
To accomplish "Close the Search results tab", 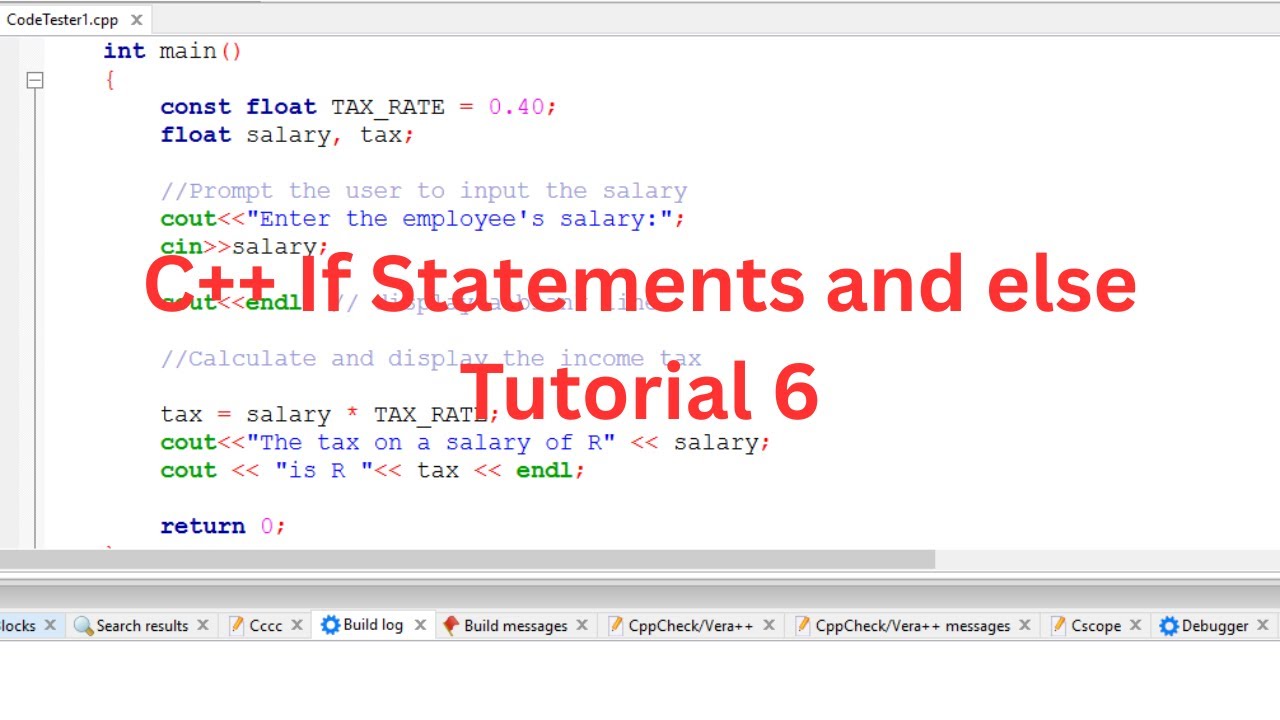I will click(x=203, y=625).
